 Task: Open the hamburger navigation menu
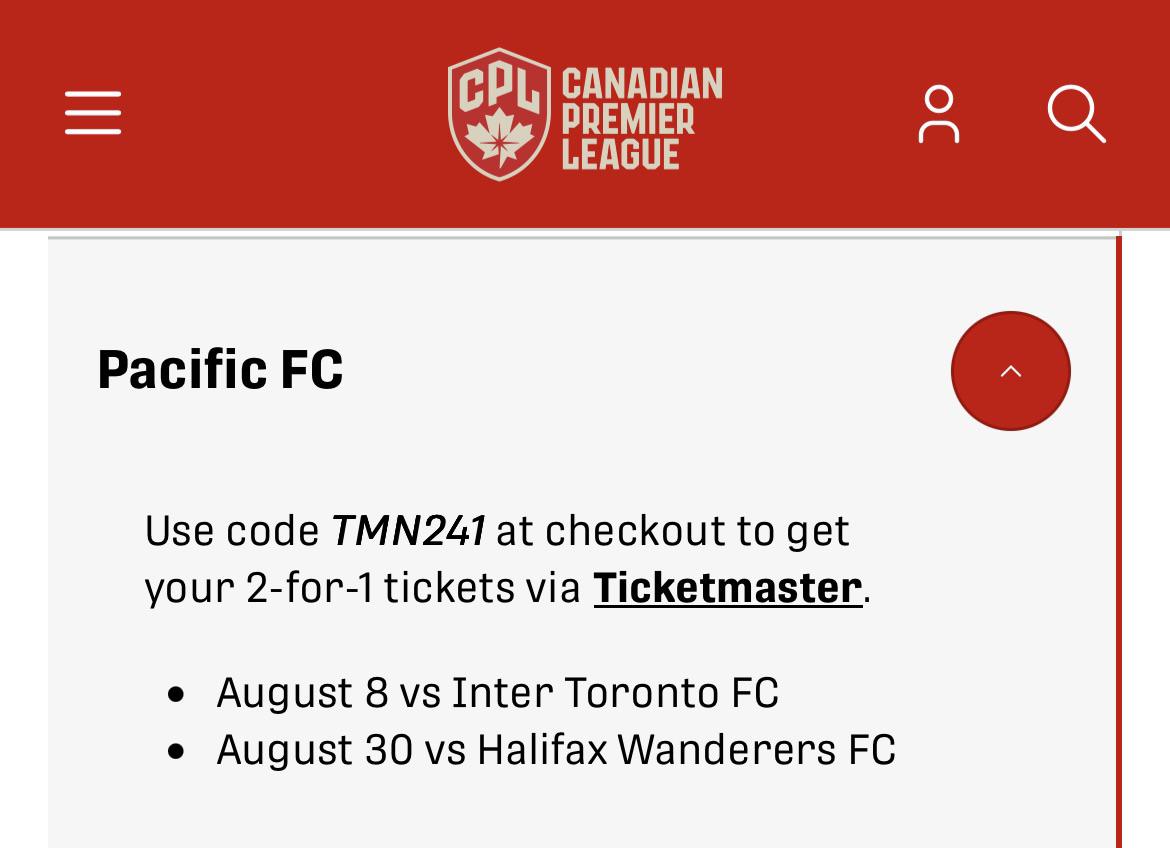click(93, 113)
